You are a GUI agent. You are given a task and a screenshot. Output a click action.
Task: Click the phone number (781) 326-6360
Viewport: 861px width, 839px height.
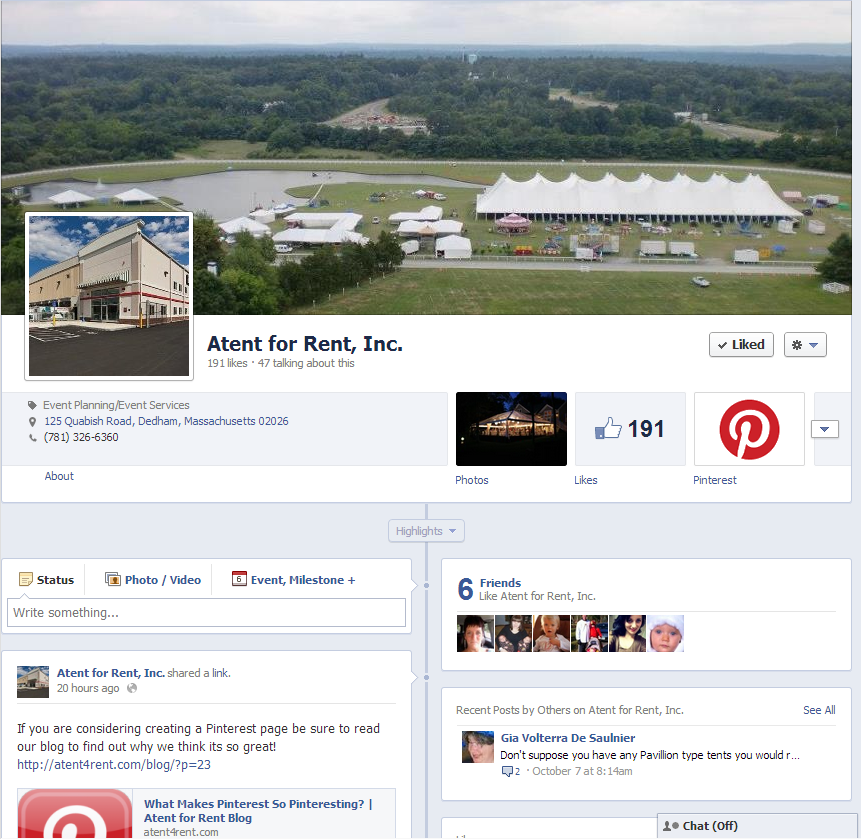[x=81, y=437]
